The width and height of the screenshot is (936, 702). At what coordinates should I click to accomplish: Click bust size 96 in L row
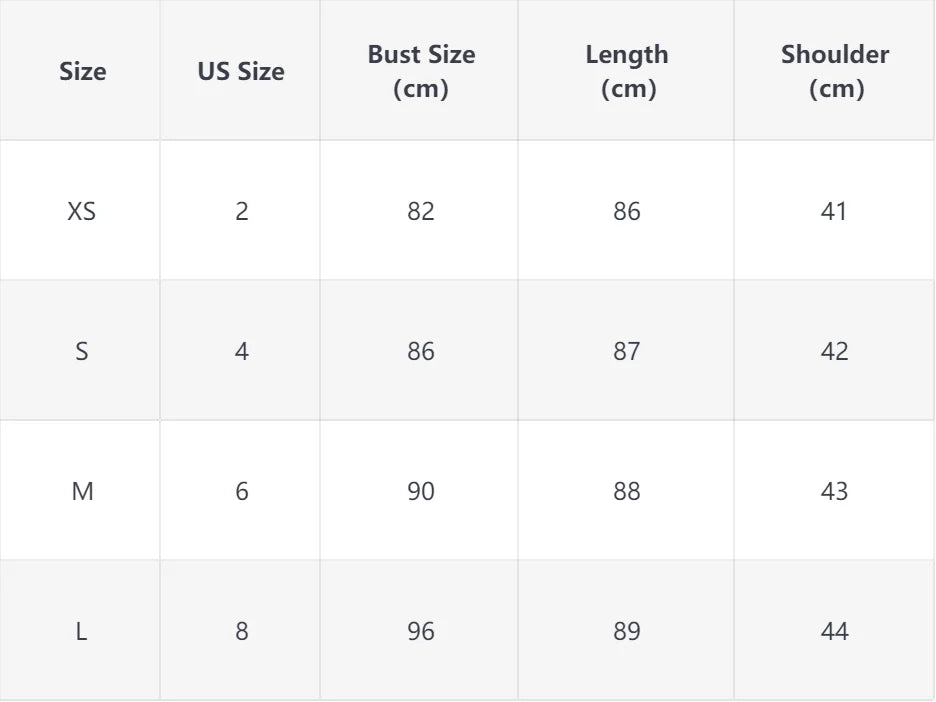pos(421,631)
